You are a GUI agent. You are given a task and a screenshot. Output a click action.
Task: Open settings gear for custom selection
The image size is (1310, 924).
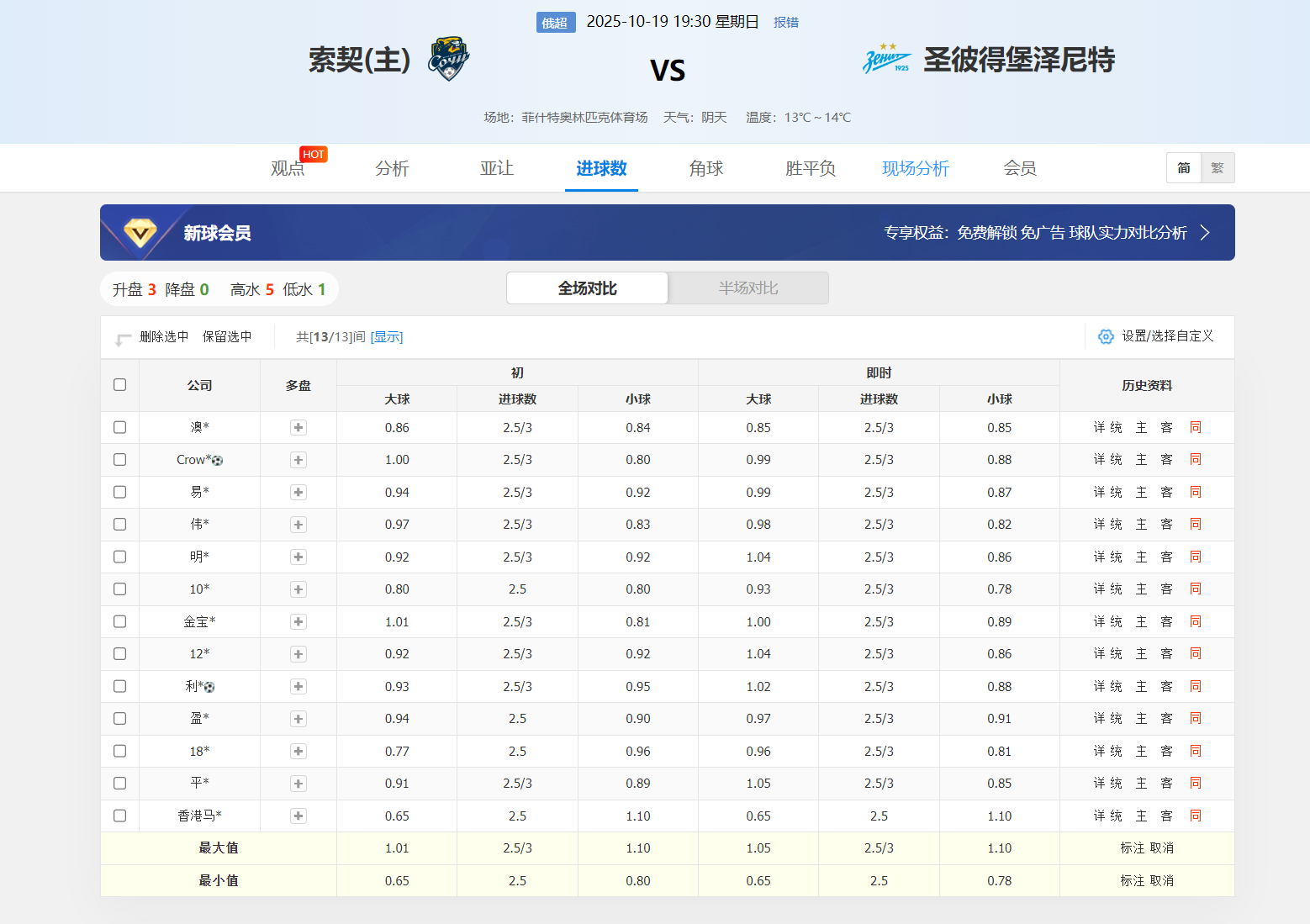point(1106,336)
